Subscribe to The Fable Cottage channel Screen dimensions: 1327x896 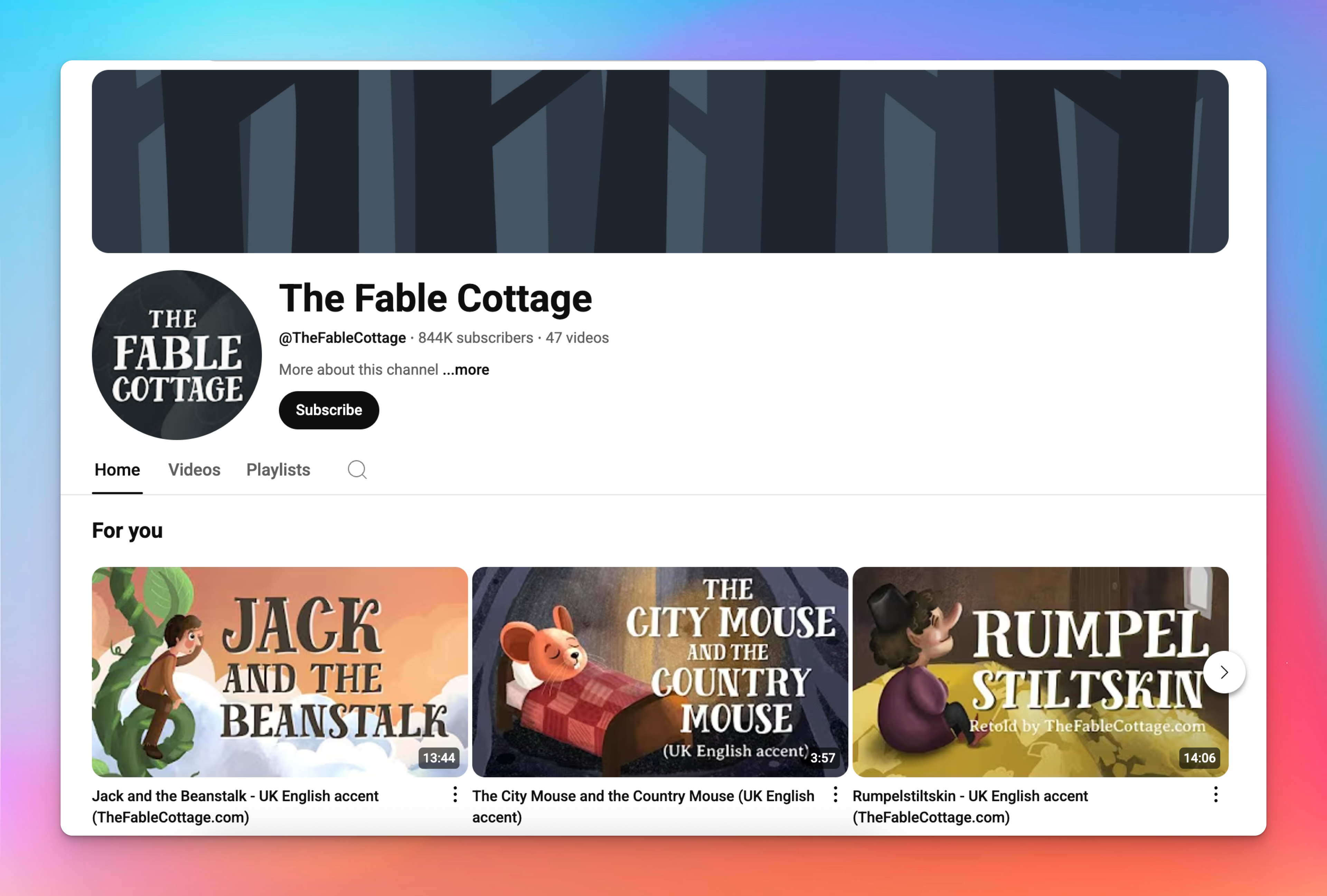pyautogui.click(x=329, y=410)
